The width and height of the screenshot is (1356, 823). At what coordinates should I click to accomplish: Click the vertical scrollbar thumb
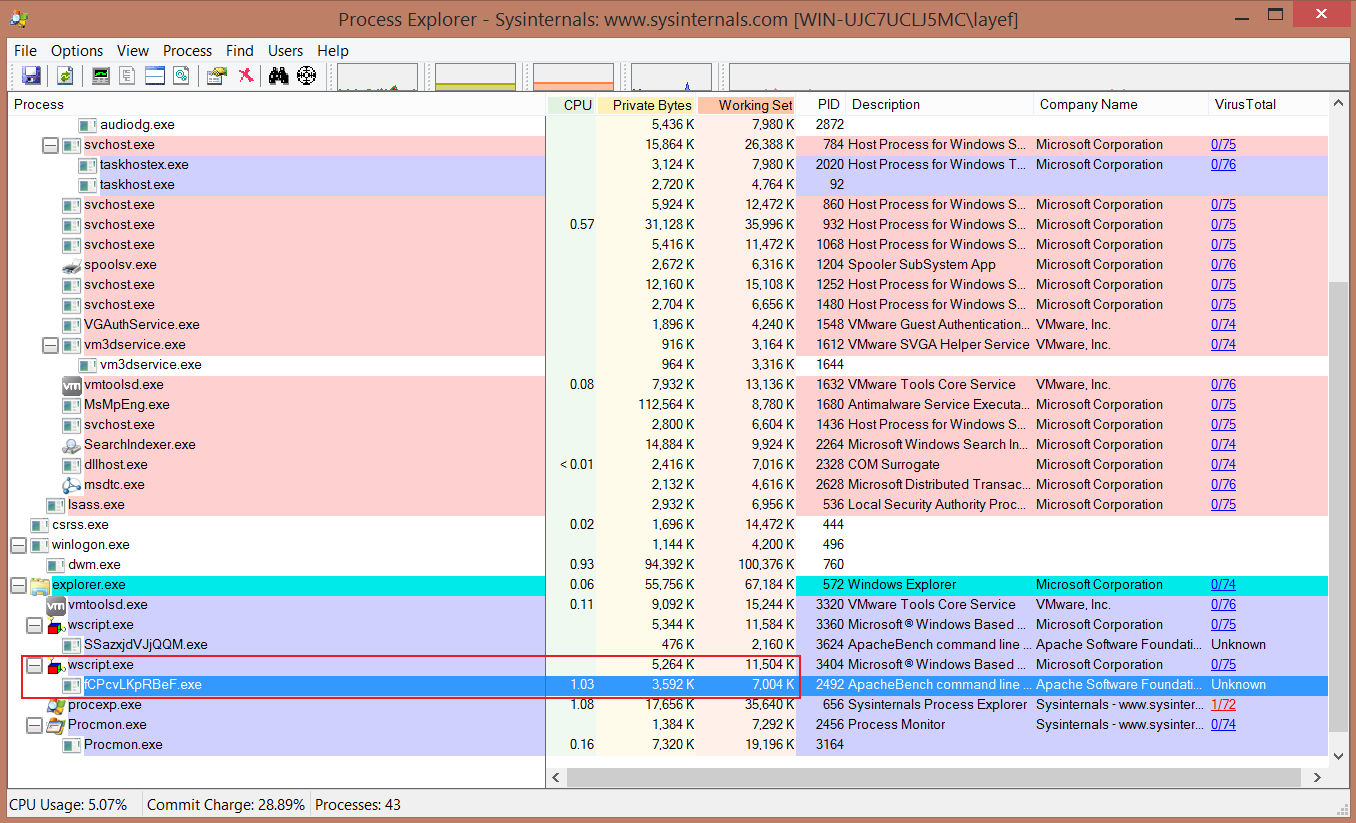1339,509
